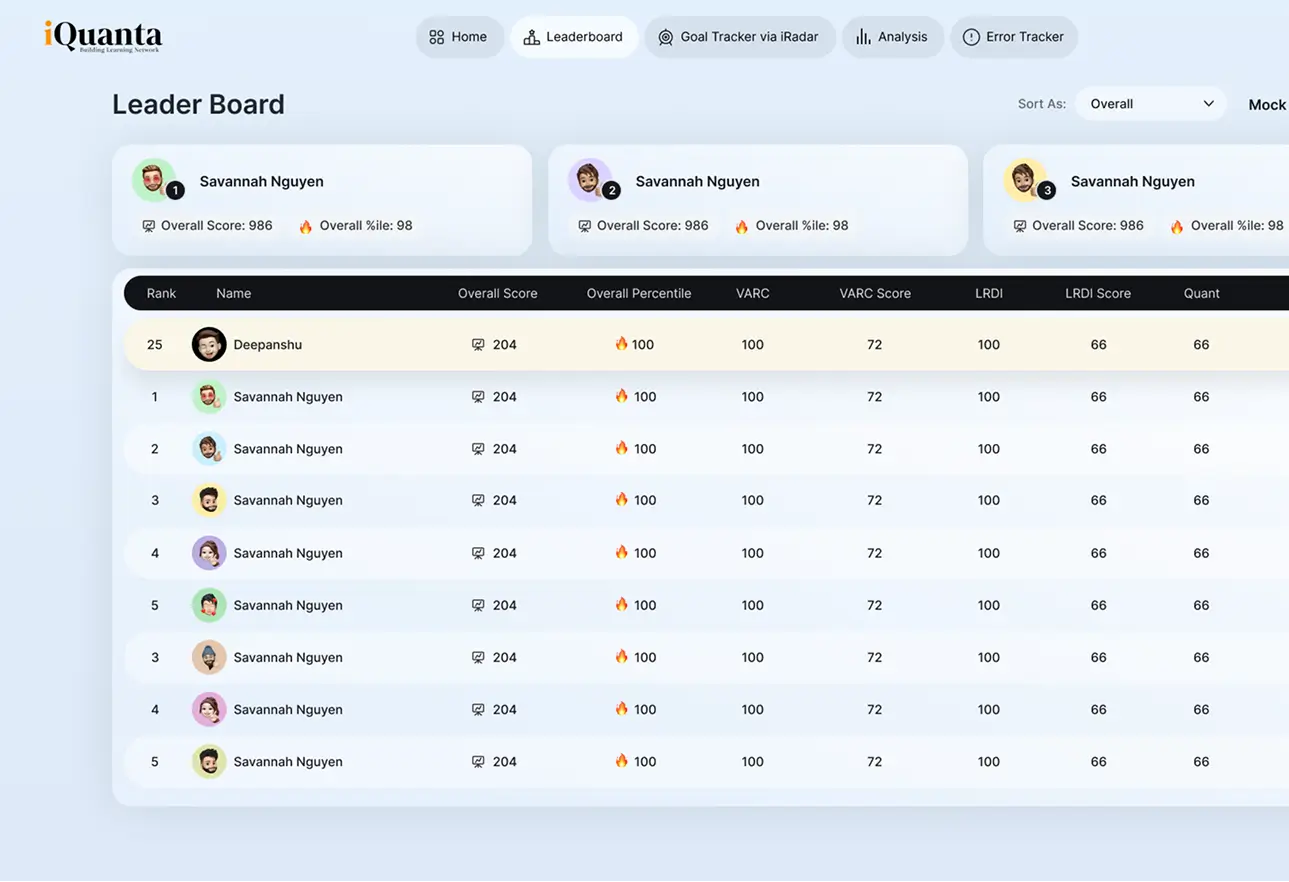Click the Rank column header
This screenshot has height=882, width=1289.
(161, 293)
